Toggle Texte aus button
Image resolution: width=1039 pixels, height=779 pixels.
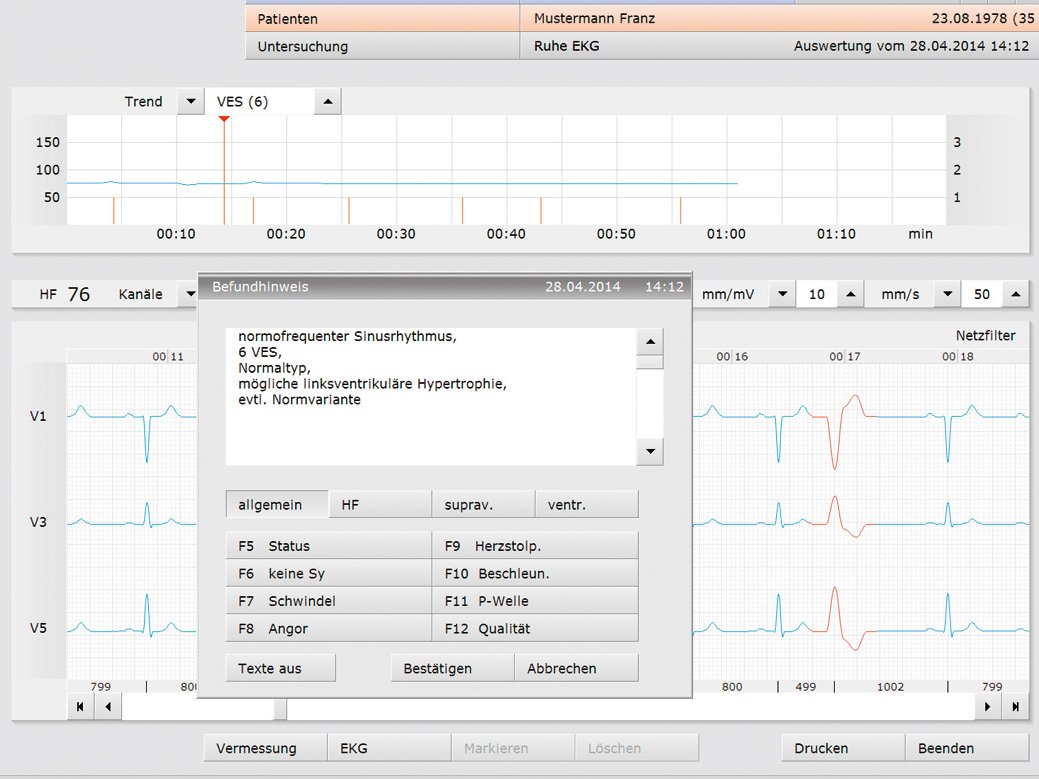tap(281, 668)
